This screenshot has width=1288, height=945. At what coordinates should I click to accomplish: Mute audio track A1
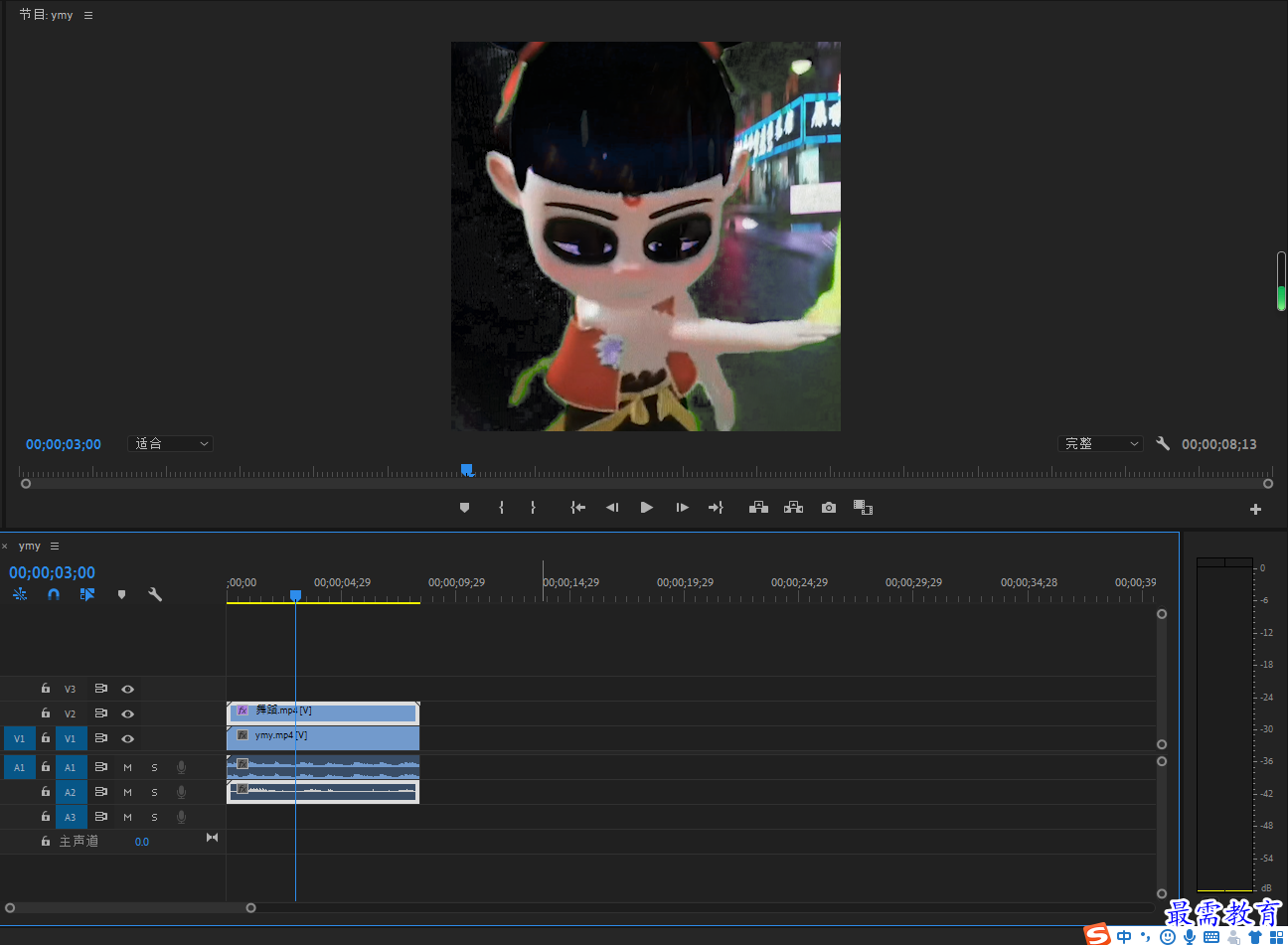[127, 767]
